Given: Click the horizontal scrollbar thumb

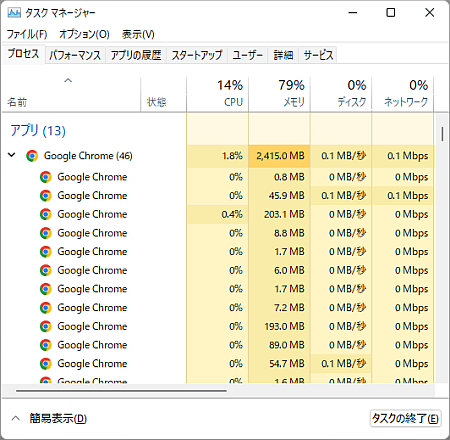Looking at the screenshot, I should pos(121,391).
